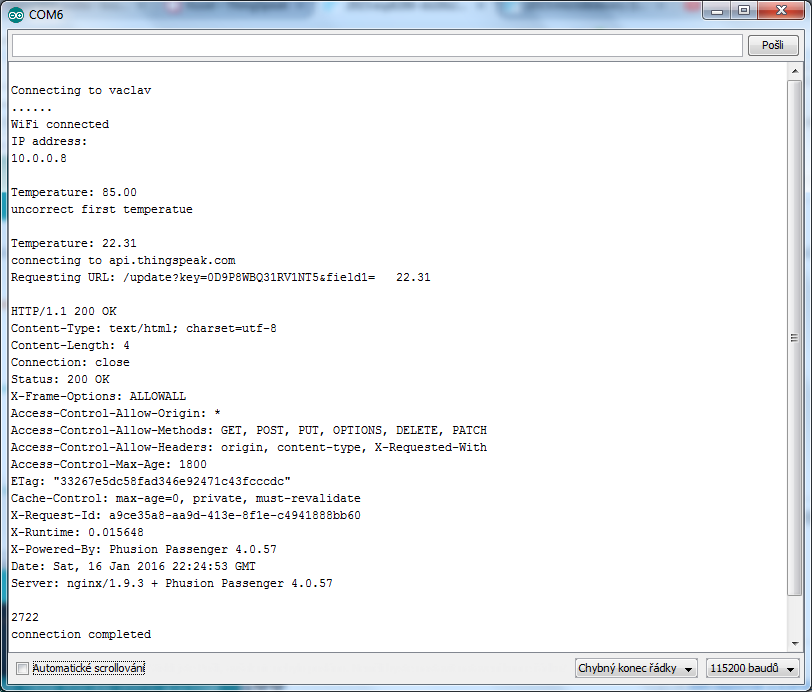Screen dimensions: 812x692
Task: Minimize the COM6 window
Action: click(x=717, y=11)
